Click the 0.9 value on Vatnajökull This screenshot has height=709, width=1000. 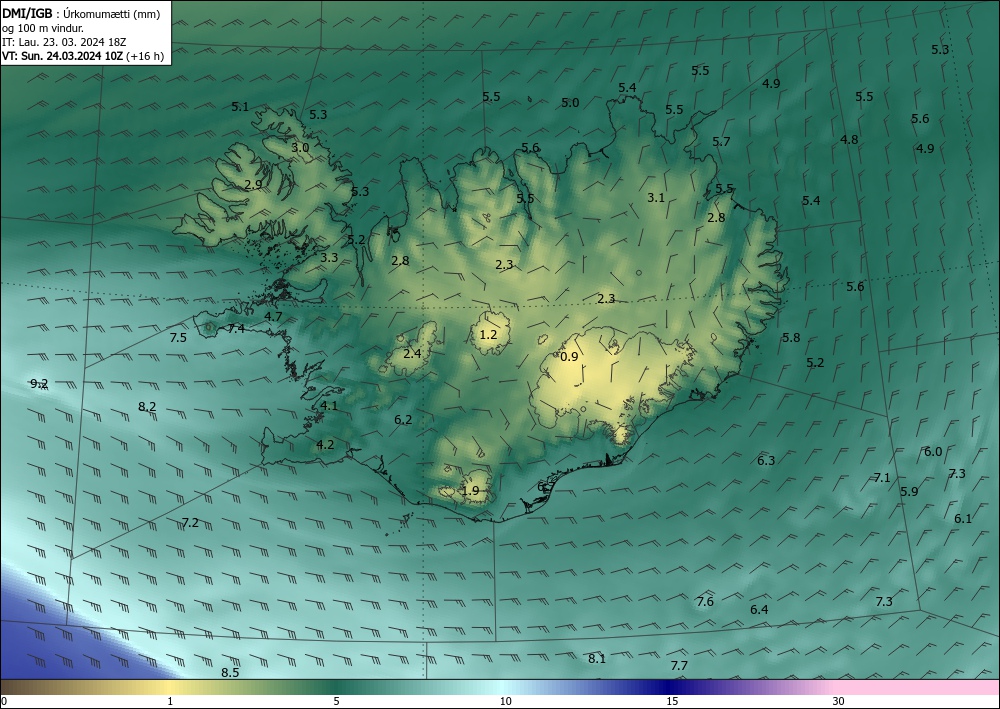(569, 356)
